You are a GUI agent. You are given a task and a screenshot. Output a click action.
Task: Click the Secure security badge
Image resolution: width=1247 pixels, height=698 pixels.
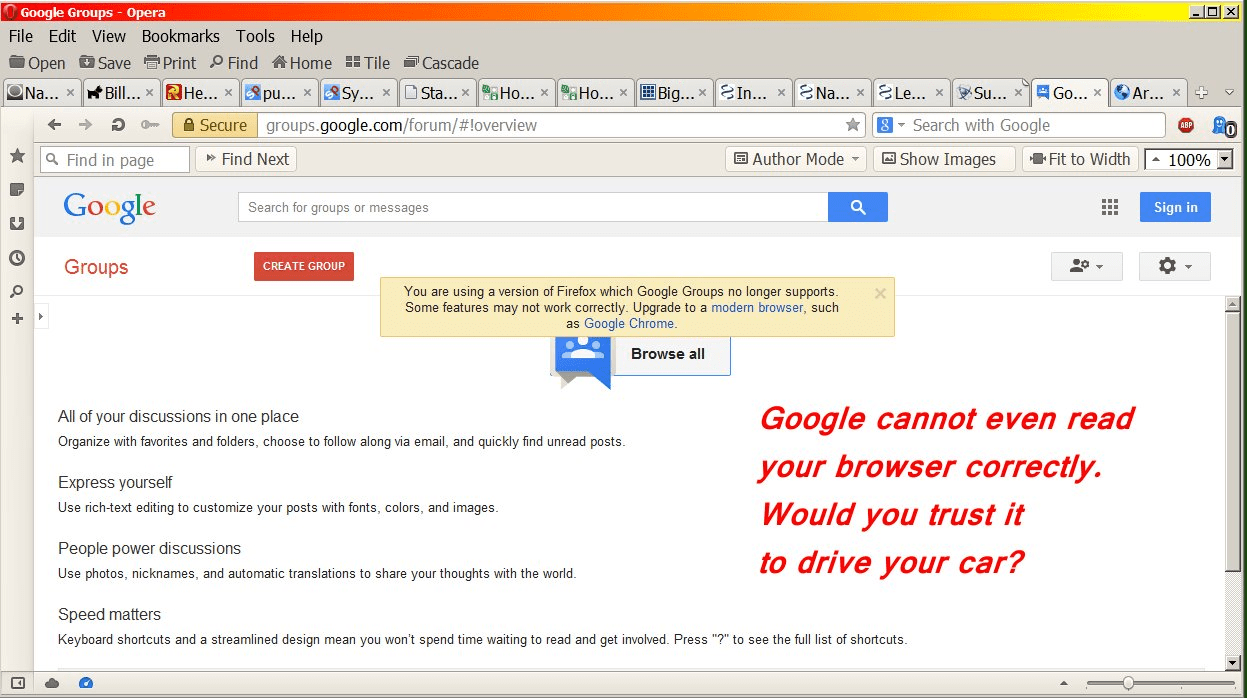click(x=214, y=125)
